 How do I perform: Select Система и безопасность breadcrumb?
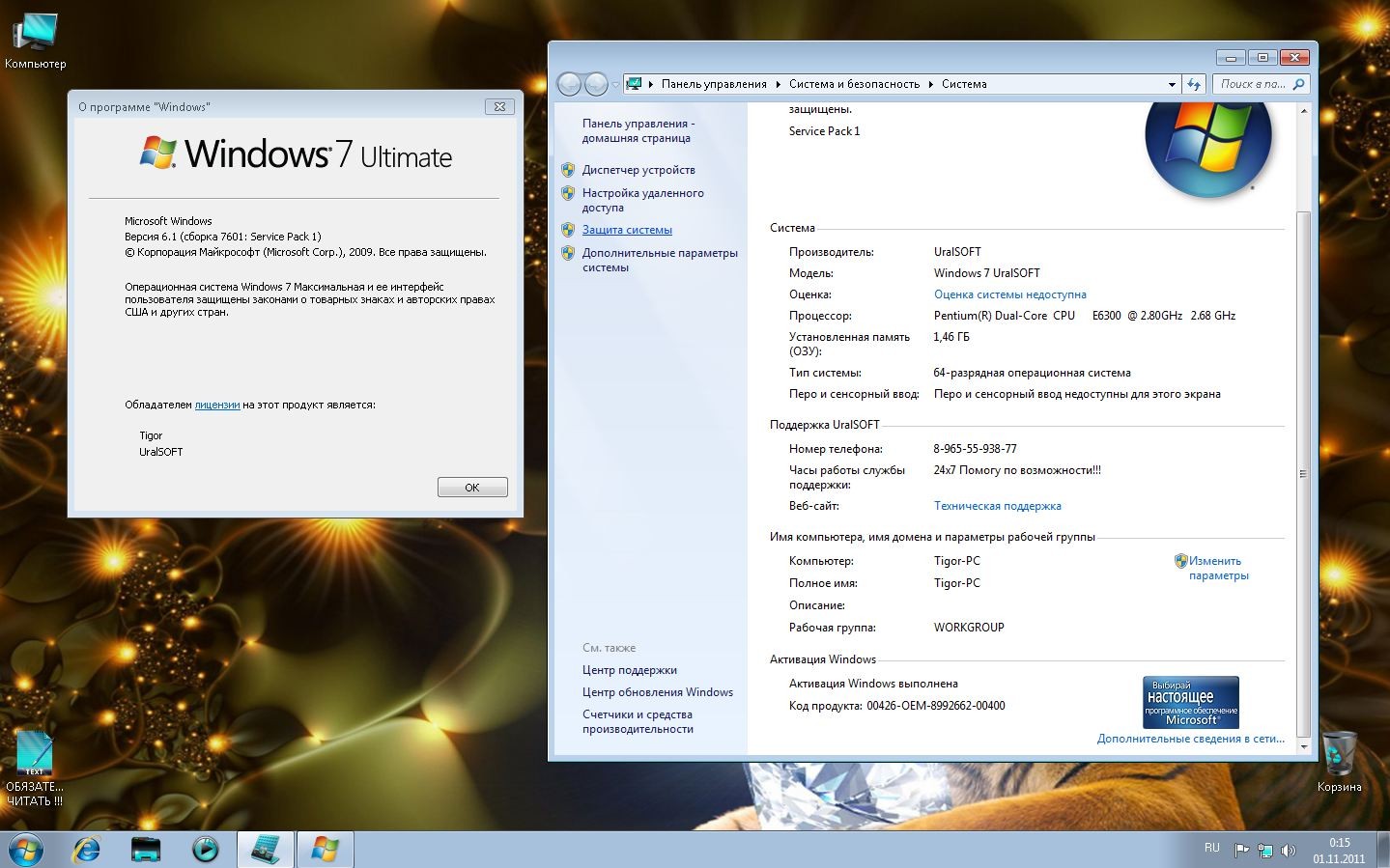[854, 84]
